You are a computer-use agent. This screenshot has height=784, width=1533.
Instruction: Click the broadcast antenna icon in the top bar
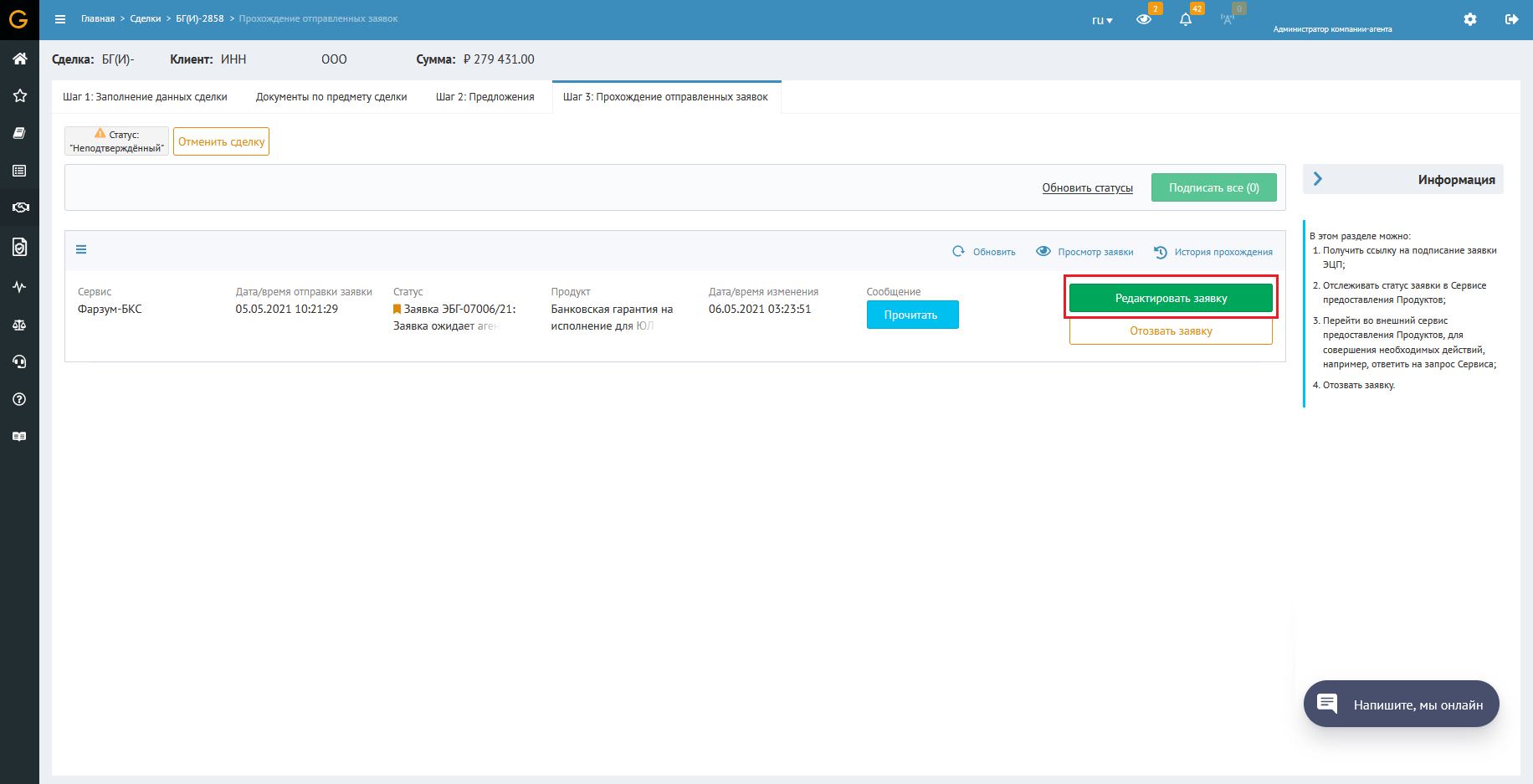1228,19
